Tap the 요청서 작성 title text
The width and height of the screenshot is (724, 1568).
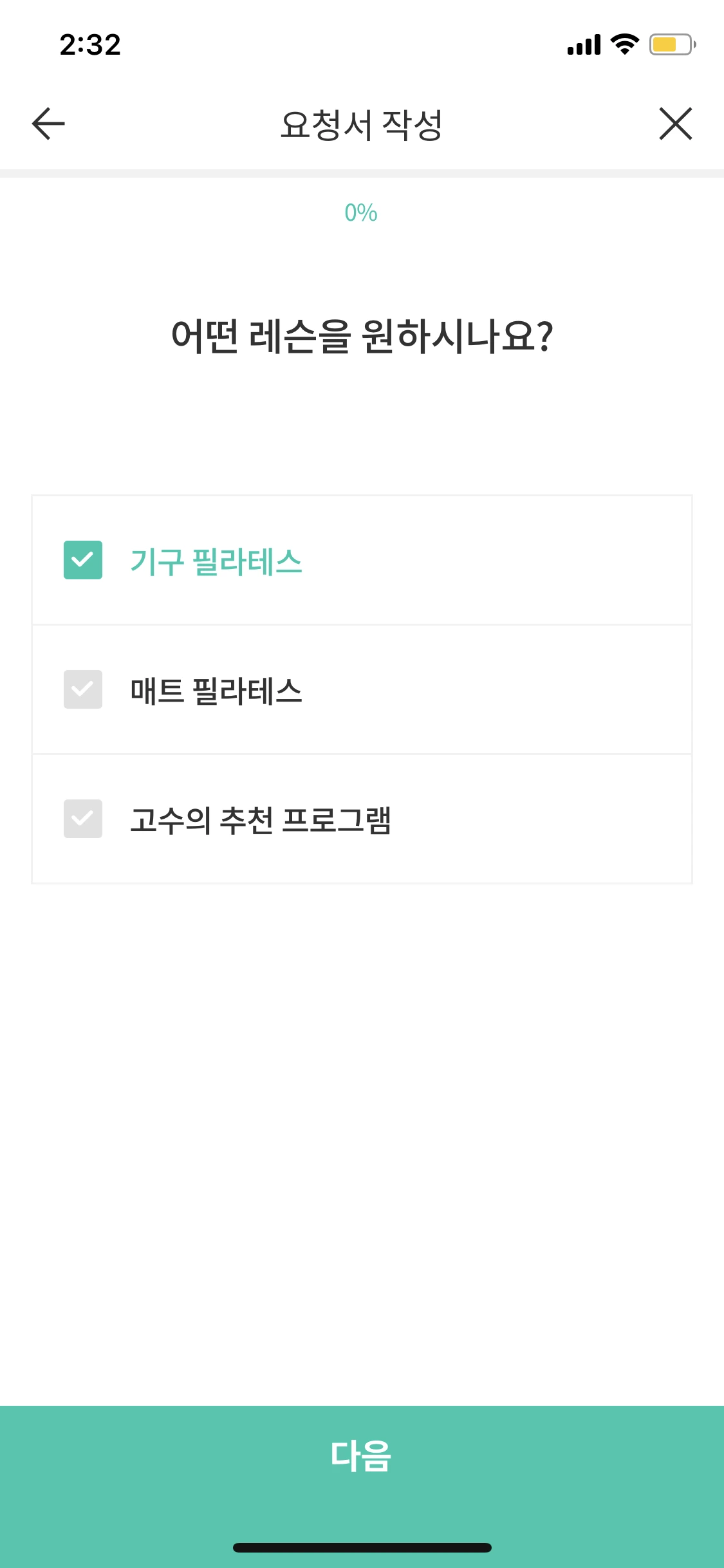(x=362, y=124)
